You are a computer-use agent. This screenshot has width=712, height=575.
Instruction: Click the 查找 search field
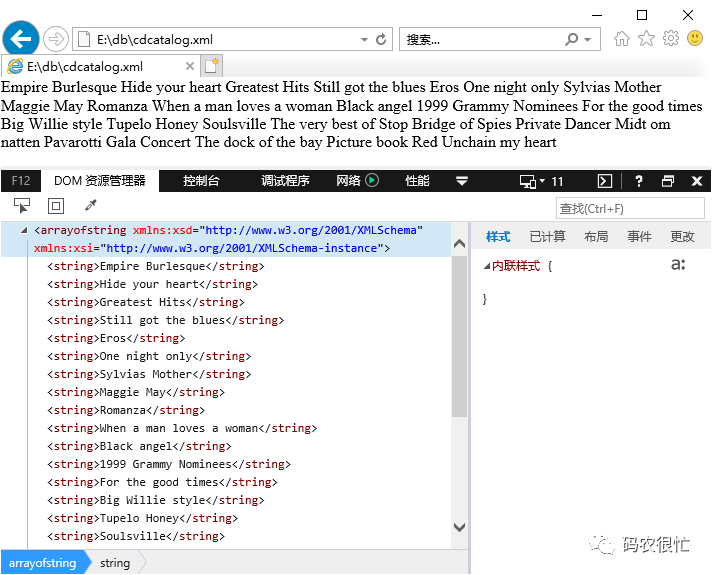[630, 208]
